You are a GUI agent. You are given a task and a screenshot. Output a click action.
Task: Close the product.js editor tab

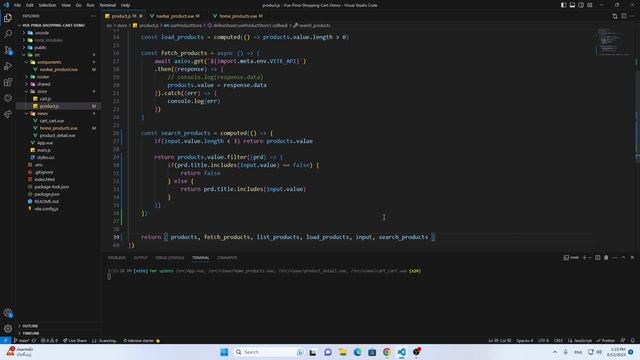coord(141,16)
